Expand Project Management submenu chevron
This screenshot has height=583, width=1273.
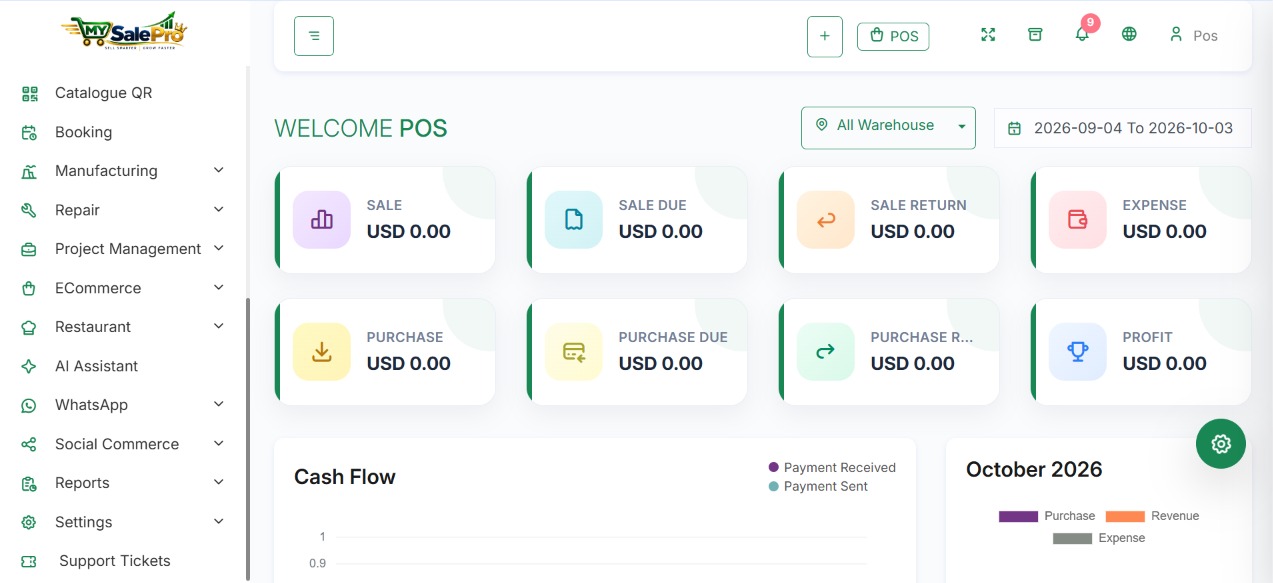coord(219,248)
